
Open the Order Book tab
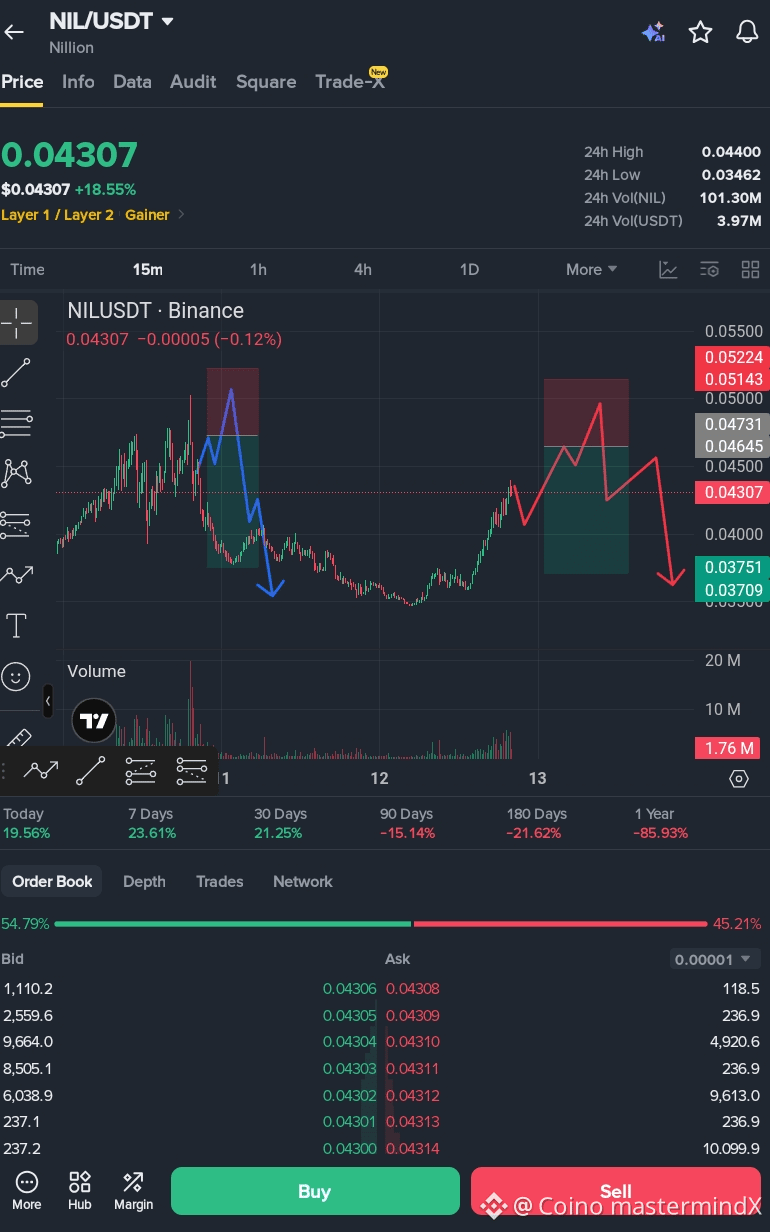[52, 881]
